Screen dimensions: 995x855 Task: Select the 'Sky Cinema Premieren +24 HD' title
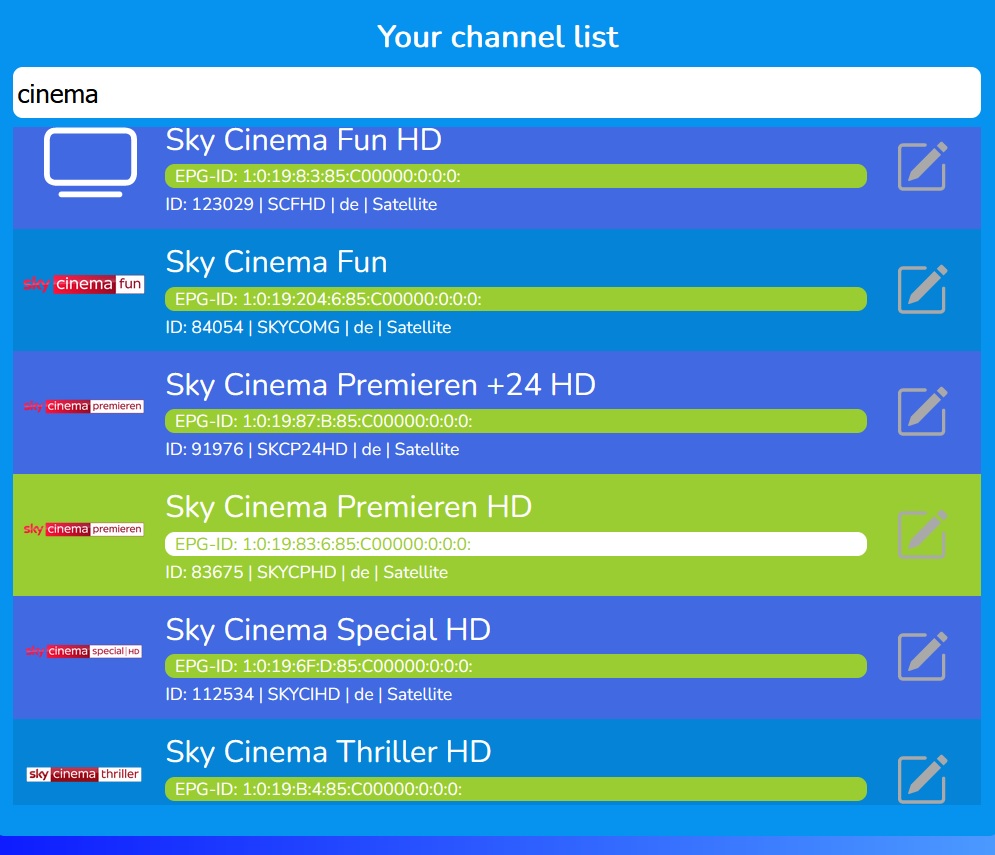[x=380, y=385]
